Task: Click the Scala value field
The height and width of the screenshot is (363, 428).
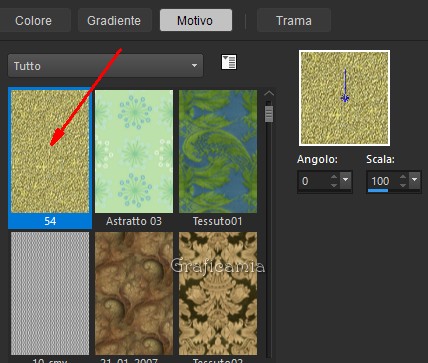Action: click(382, 181)
